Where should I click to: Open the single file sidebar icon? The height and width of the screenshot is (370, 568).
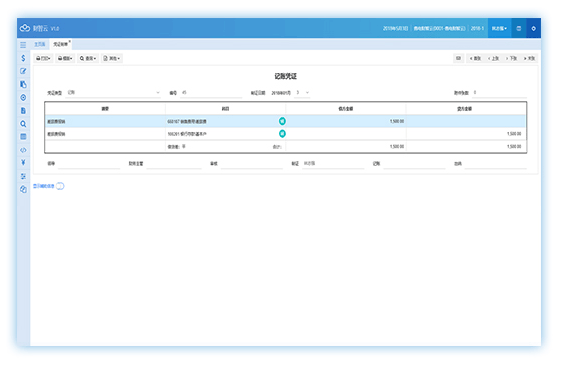click(23, 111)
